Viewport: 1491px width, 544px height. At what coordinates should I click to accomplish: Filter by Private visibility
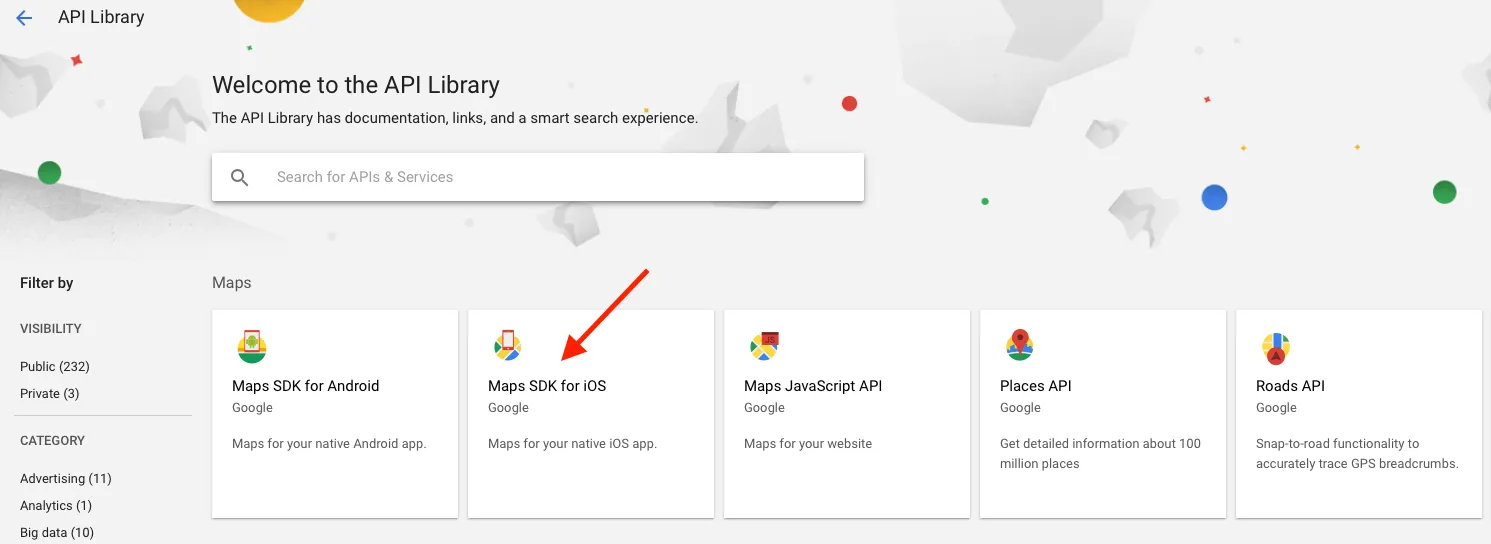[50, 394]
